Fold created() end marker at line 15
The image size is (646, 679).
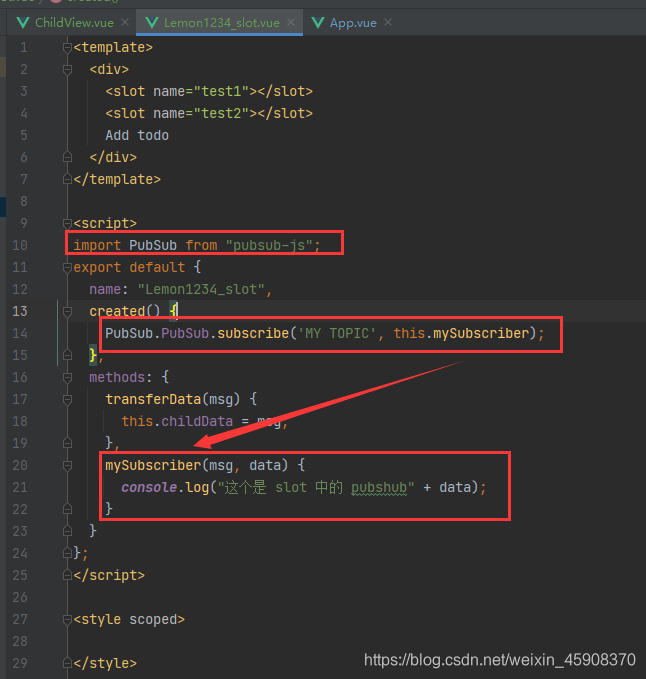tap(67, 355)
